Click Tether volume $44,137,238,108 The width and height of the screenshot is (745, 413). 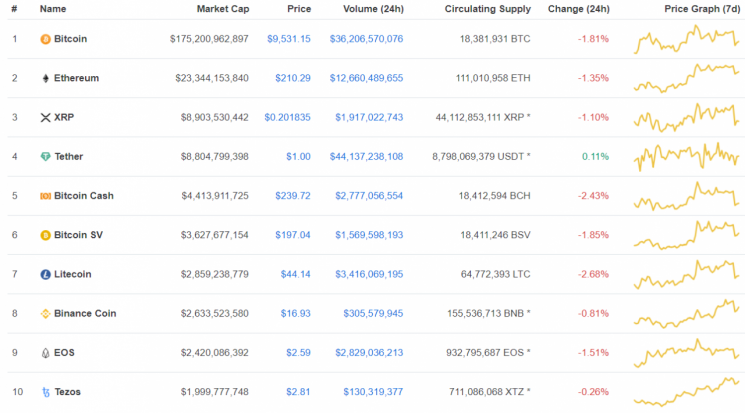tap(366, 156)
